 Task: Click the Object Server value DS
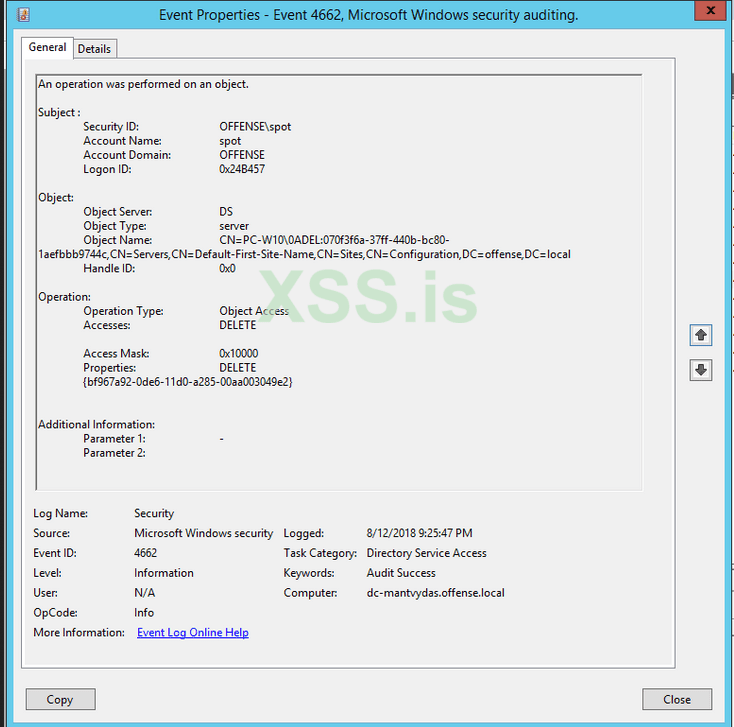[226, 212]
